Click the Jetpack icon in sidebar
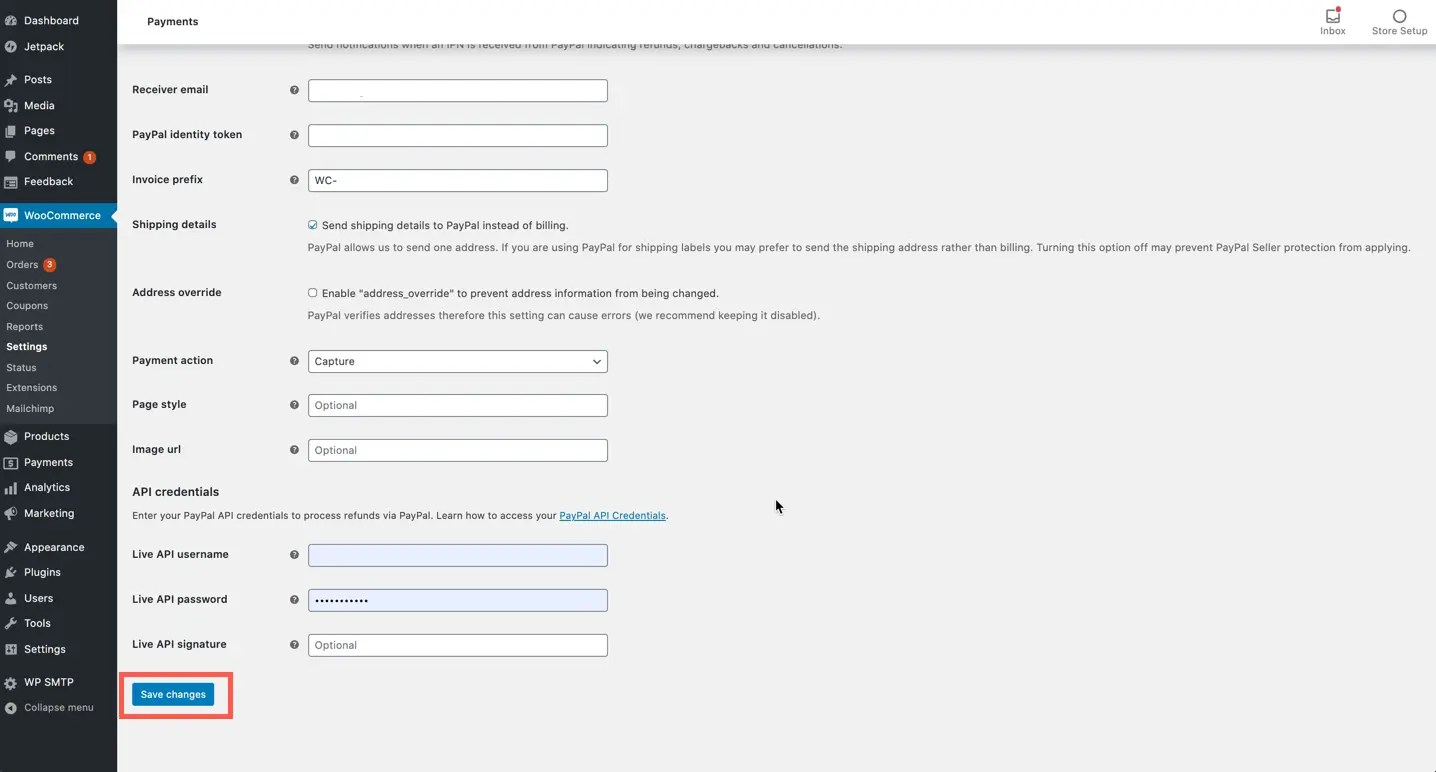Viewport: 1436px width, 772px height. [11, 46]
